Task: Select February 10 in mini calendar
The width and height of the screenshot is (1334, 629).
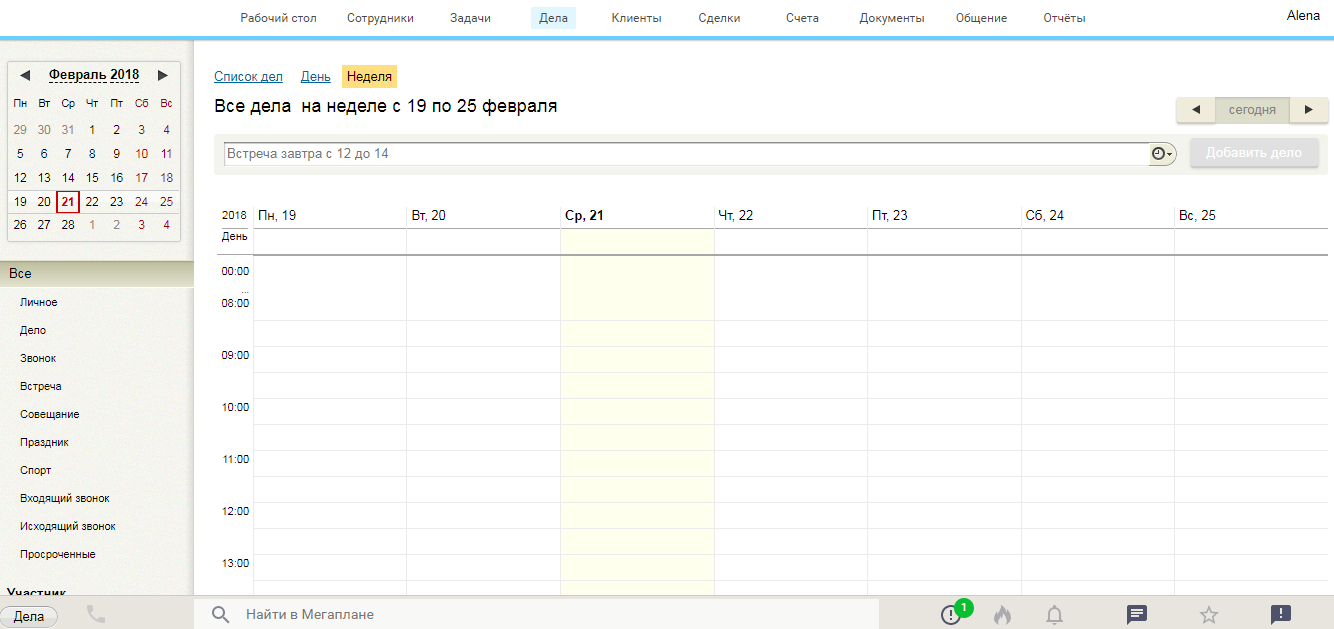Action: (x=141, y=154)
